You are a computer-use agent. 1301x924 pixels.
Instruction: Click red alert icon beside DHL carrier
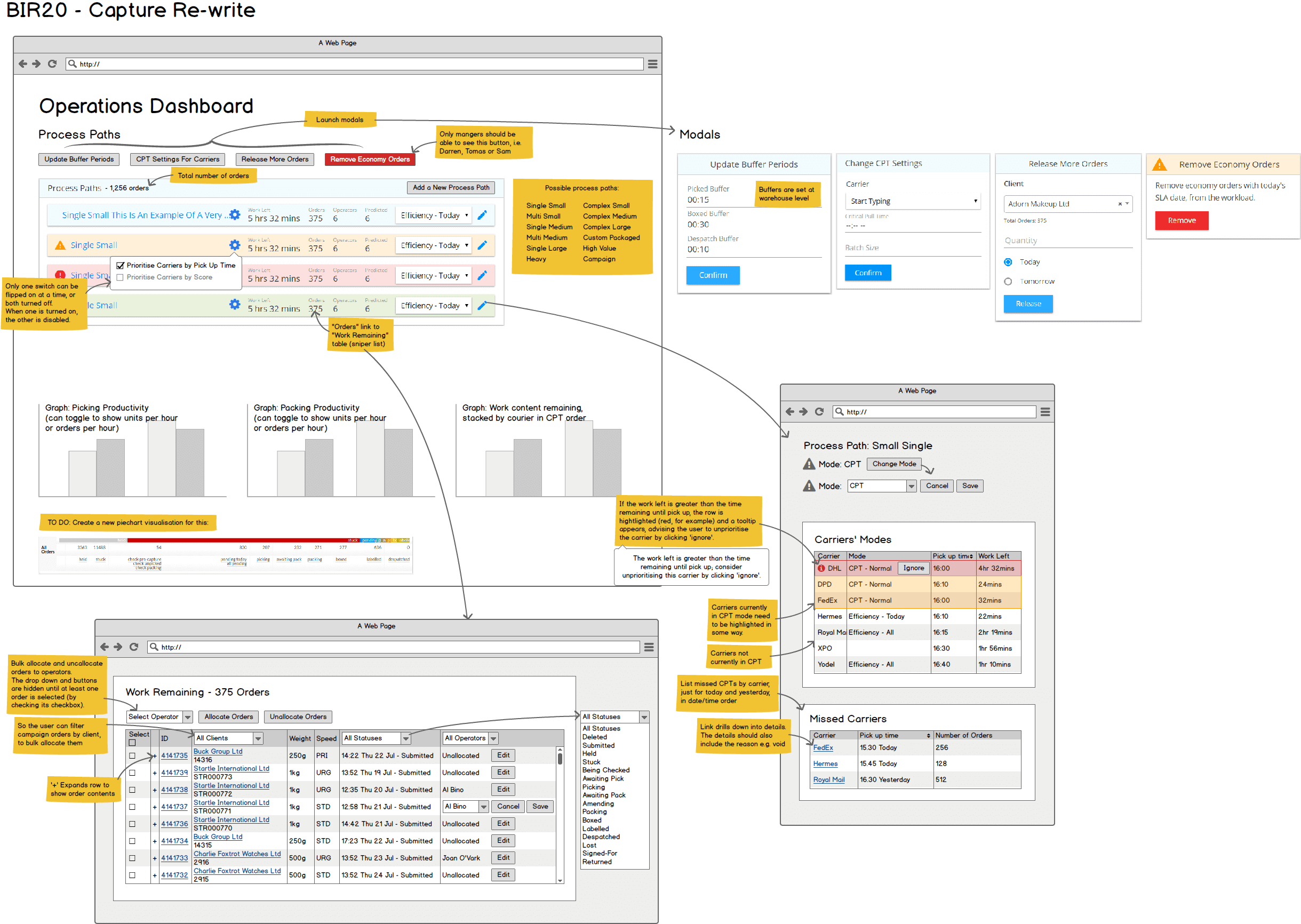click(x=821, y=568)
